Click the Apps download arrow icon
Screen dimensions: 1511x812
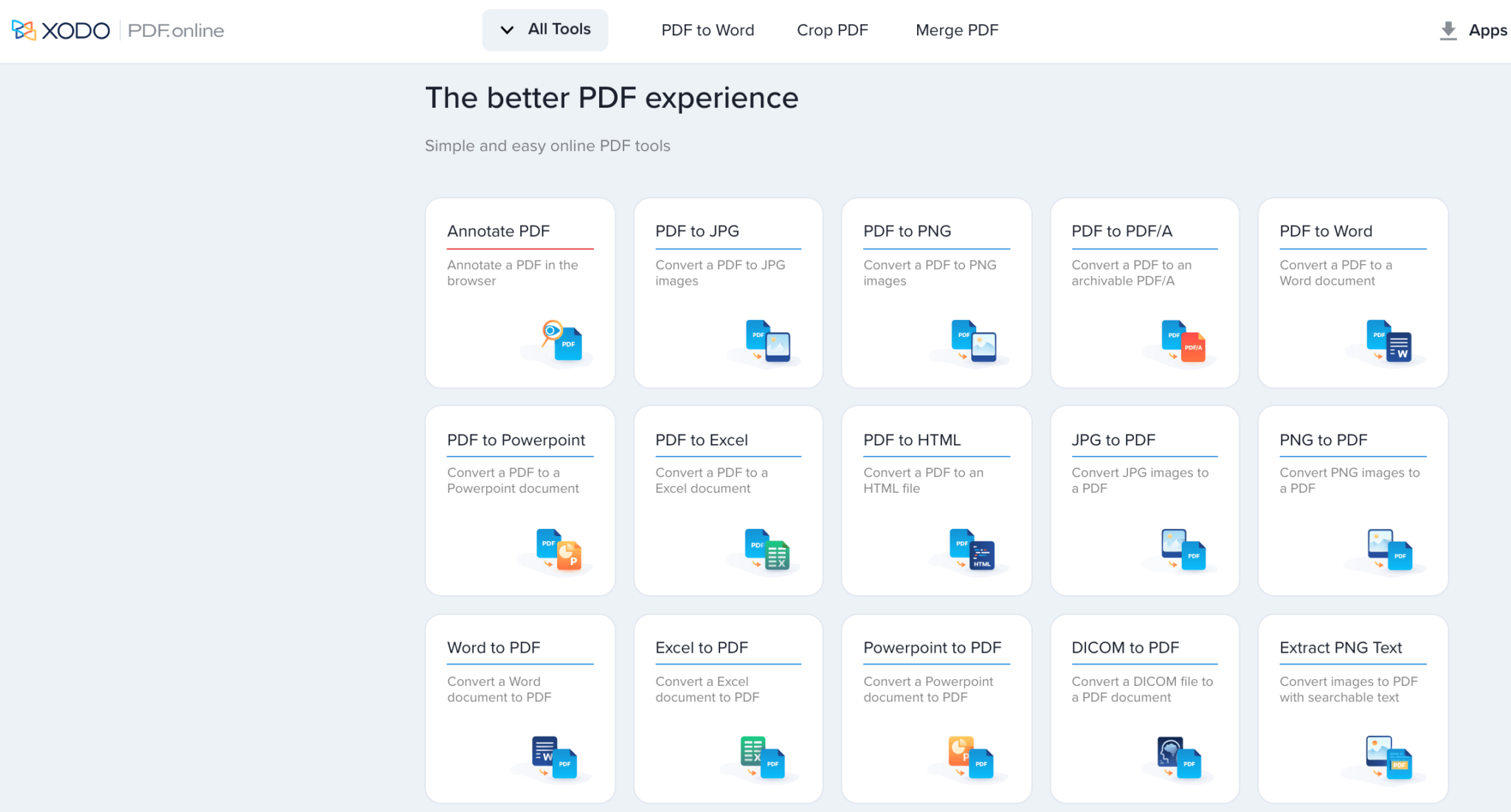pyautogui.click(x=1448, y=30)
